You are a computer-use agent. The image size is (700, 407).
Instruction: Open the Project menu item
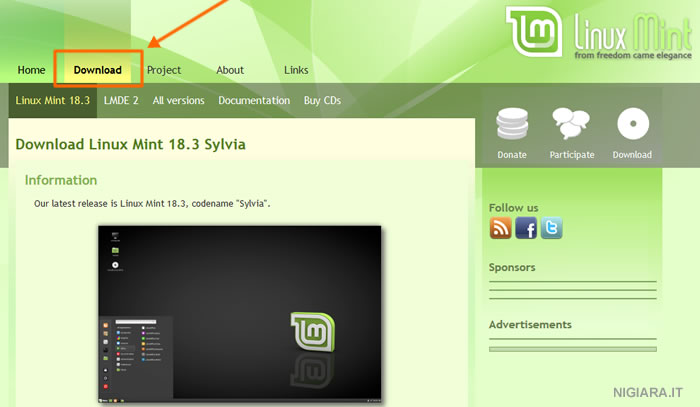click(x=164, y=70)
